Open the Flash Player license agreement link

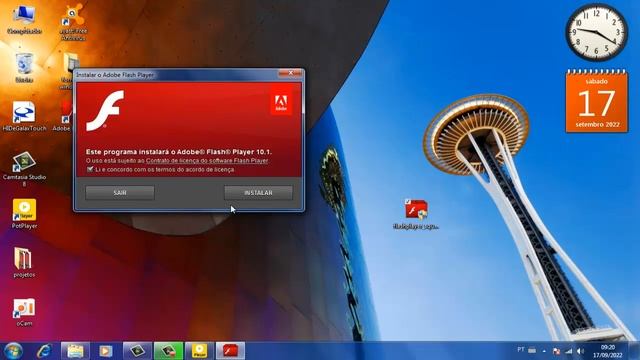[x=207, y=161]
